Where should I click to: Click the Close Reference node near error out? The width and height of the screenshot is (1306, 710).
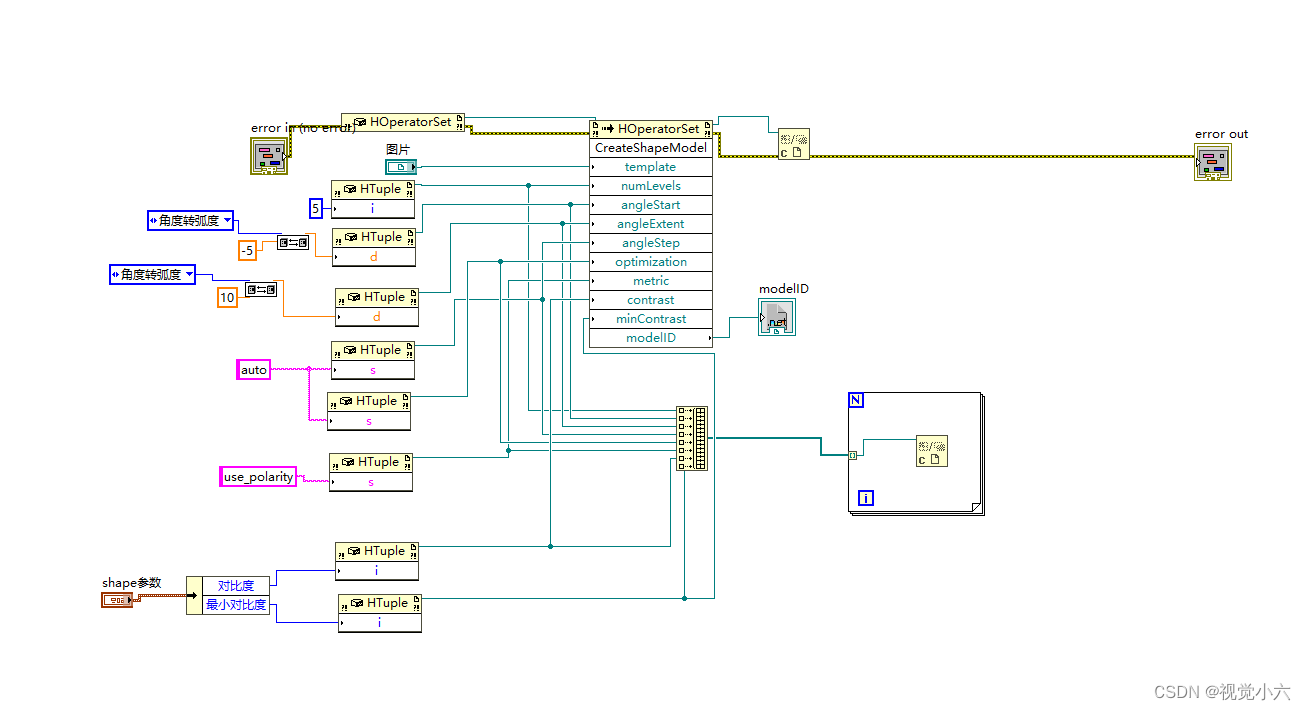click(793, 143)
